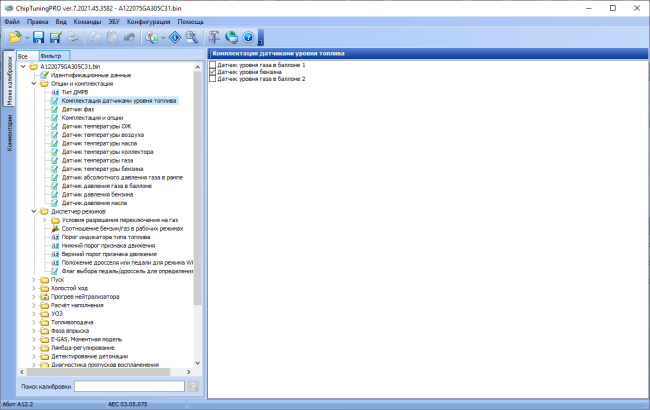Focus the Поиск калибровки input field

click(129, 386)
